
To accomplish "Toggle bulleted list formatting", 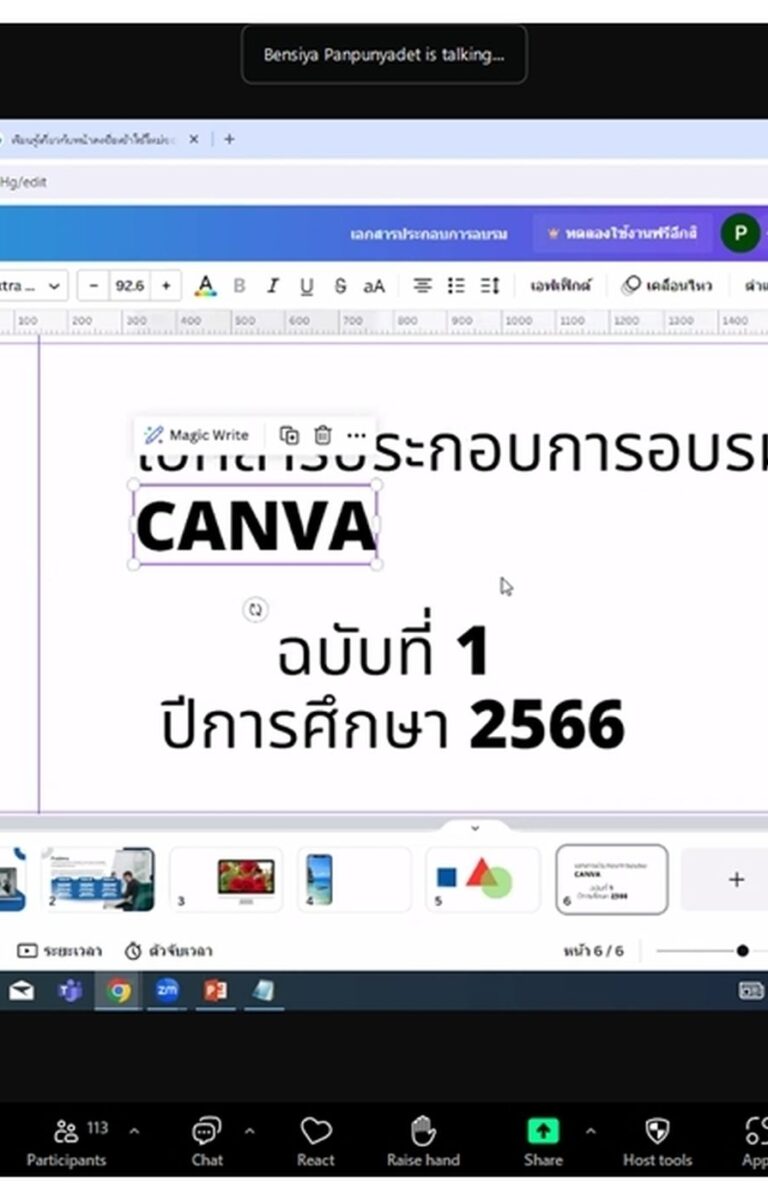I will tap(456, 286).
